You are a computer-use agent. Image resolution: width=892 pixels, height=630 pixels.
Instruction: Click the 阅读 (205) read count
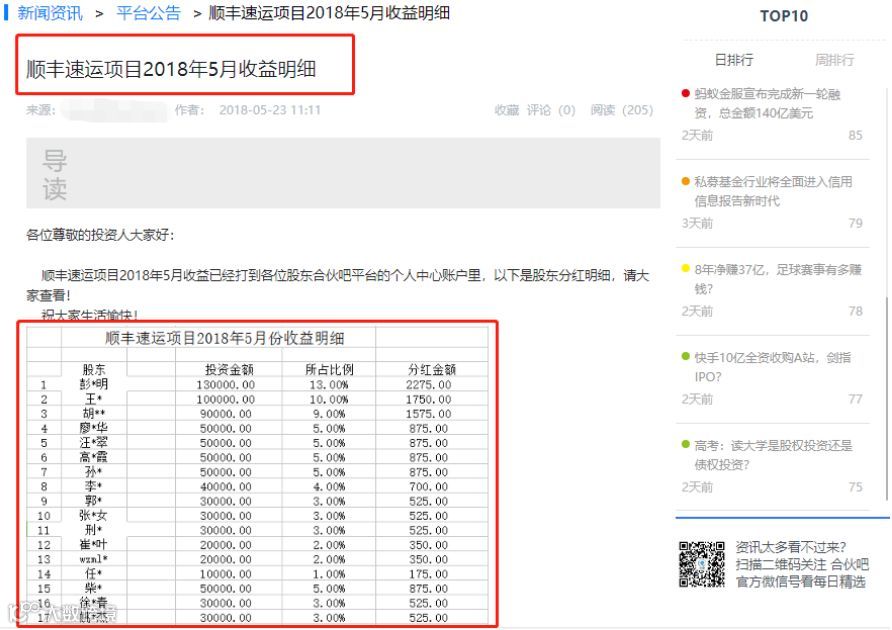coord(622,110)
